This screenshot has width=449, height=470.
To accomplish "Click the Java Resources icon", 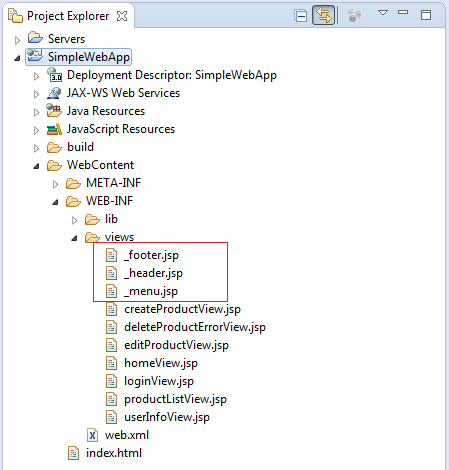I will click(x=54, y=110).
